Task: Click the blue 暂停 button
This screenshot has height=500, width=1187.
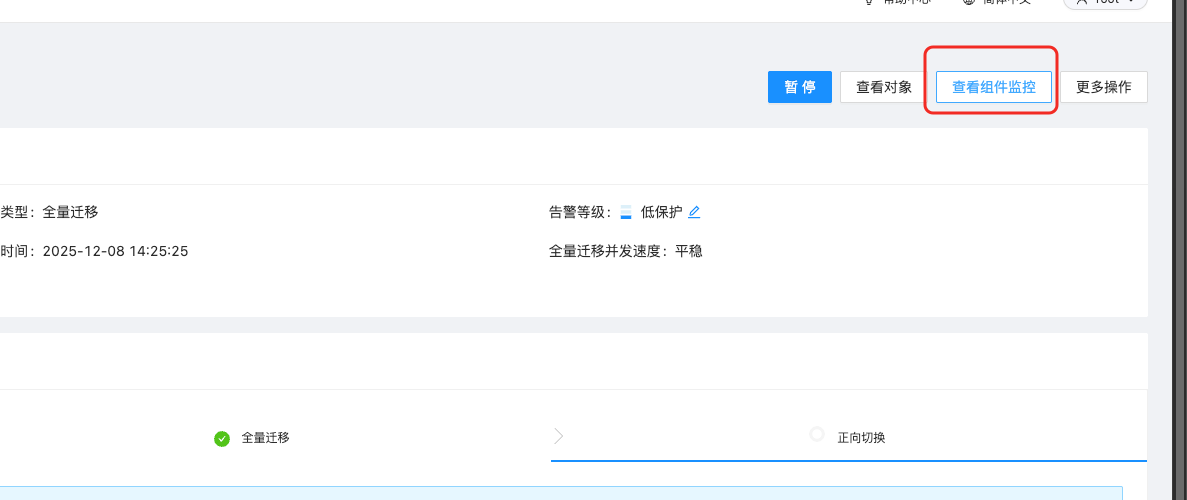Action: pos(799,87)
